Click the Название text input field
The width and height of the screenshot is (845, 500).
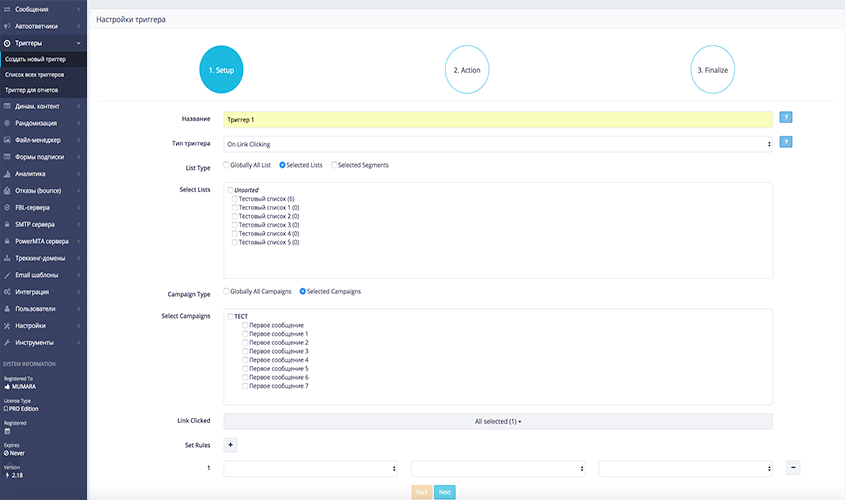(x=498, y=119)
